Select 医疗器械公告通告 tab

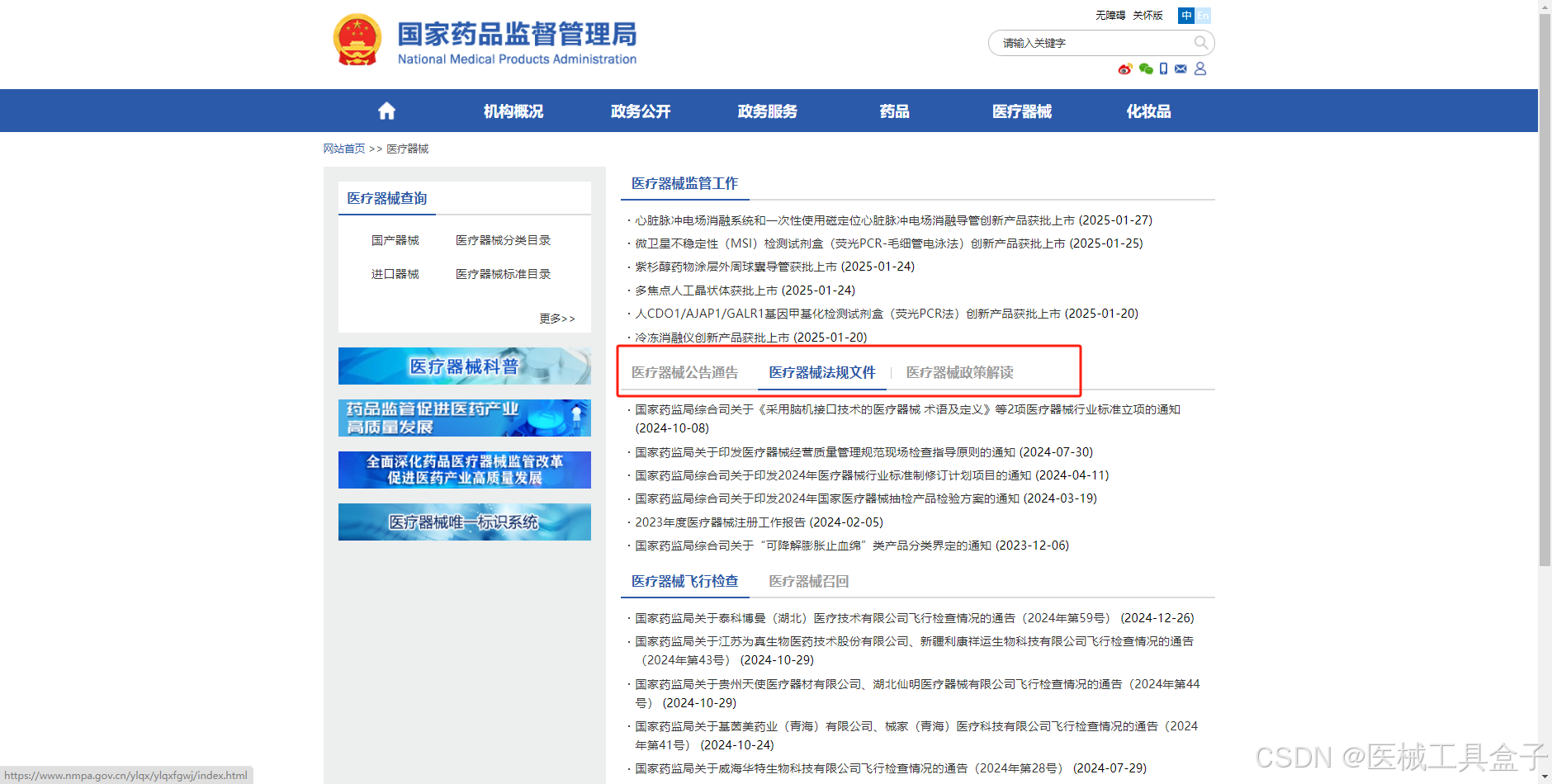[684, 372]
